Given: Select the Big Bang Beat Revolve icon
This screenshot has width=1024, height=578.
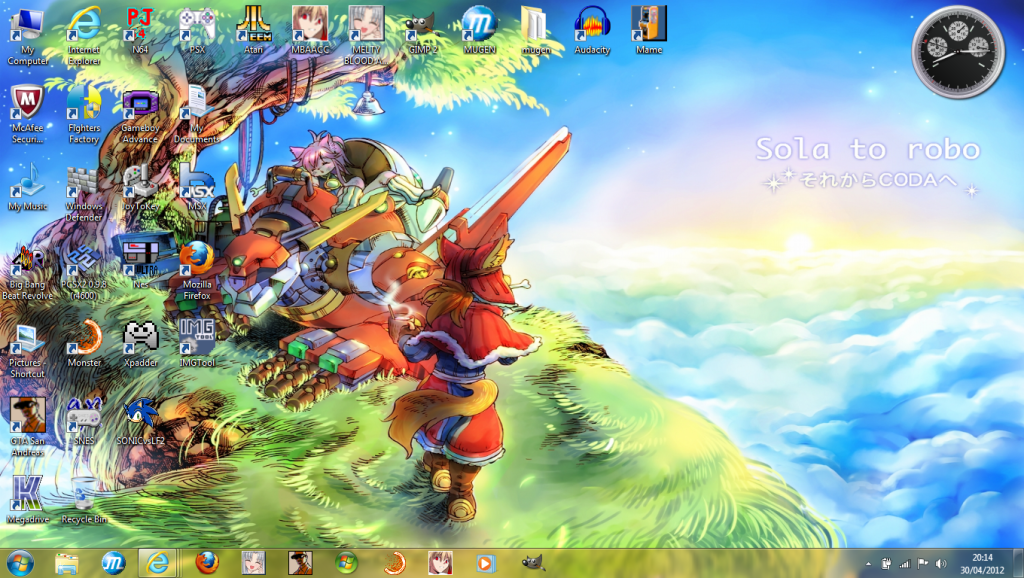Looking at the screenshot, I should tap(27, 271).
